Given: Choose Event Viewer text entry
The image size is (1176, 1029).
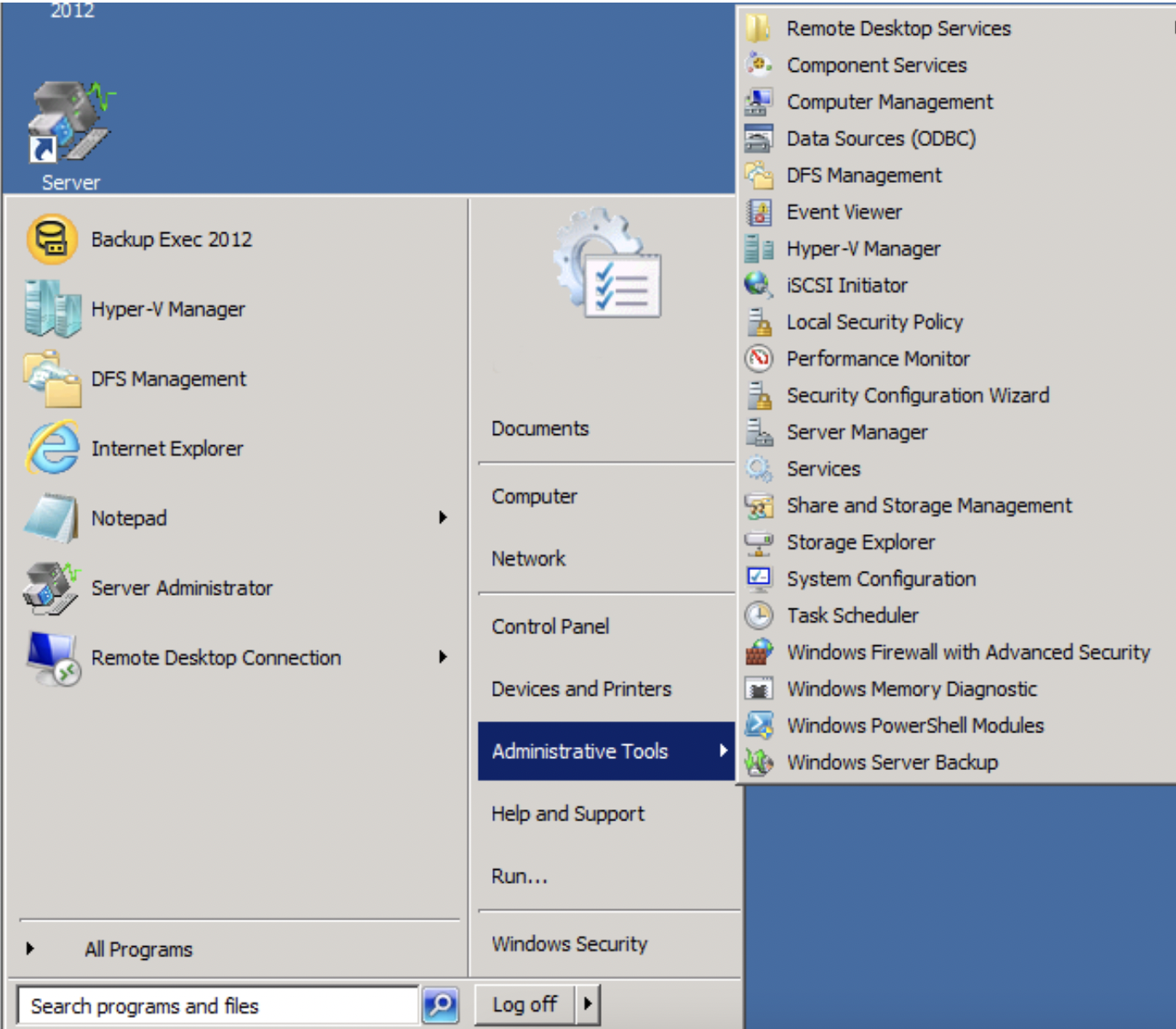Looking at the screenshot, I should pyautogui.click(x=844, y=212).
